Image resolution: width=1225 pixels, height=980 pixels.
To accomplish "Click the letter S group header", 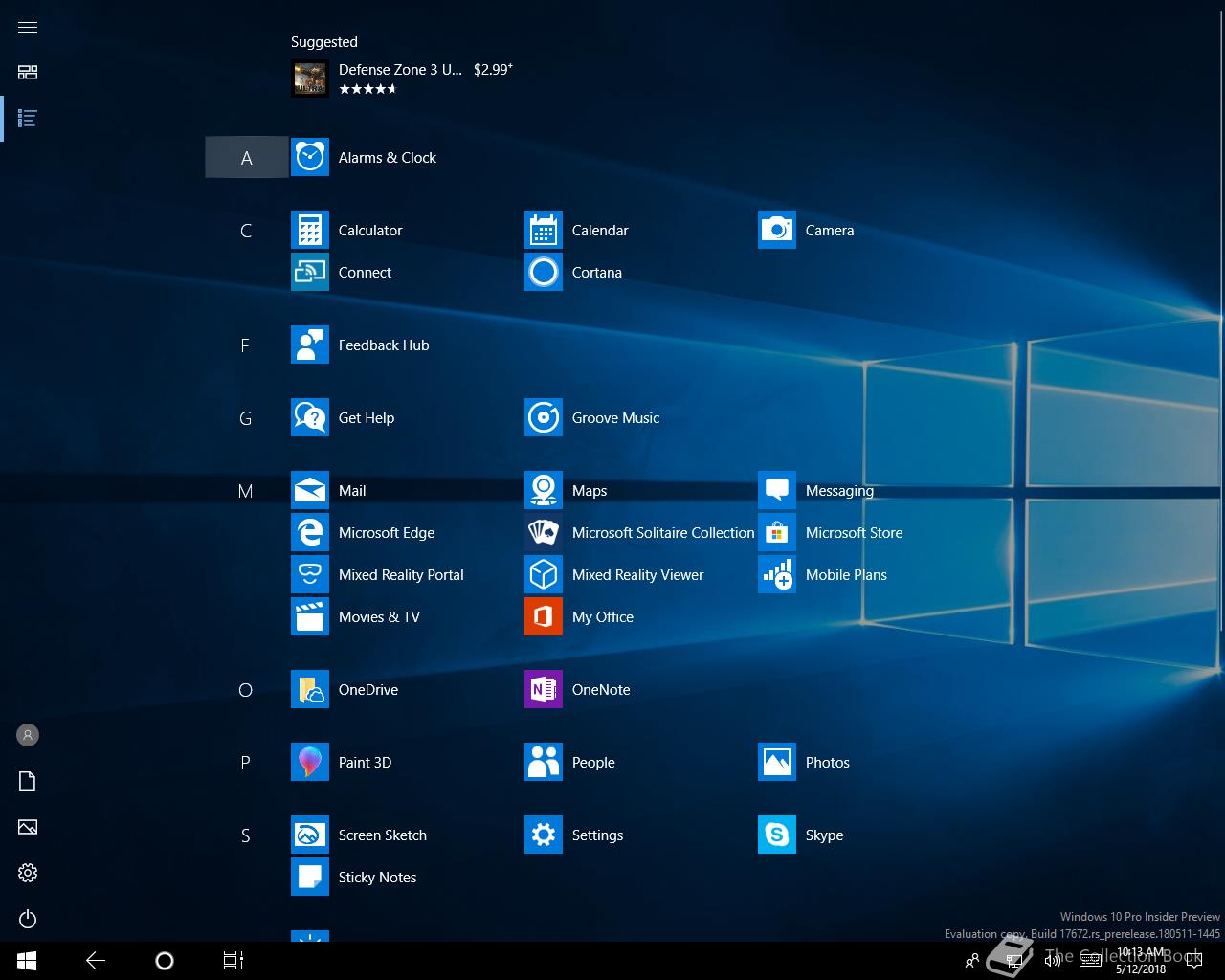I will tap(245, 835).
